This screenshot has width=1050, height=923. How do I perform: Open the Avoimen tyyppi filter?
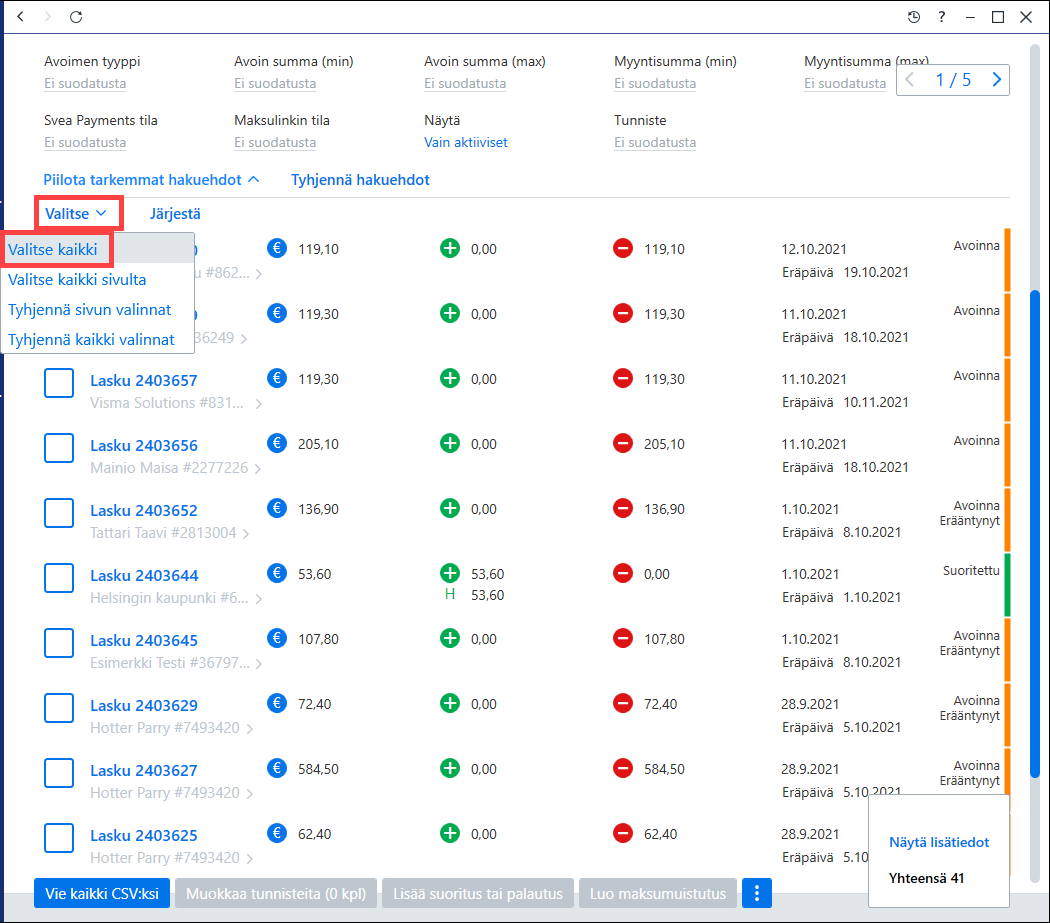[x=85, y=84]
